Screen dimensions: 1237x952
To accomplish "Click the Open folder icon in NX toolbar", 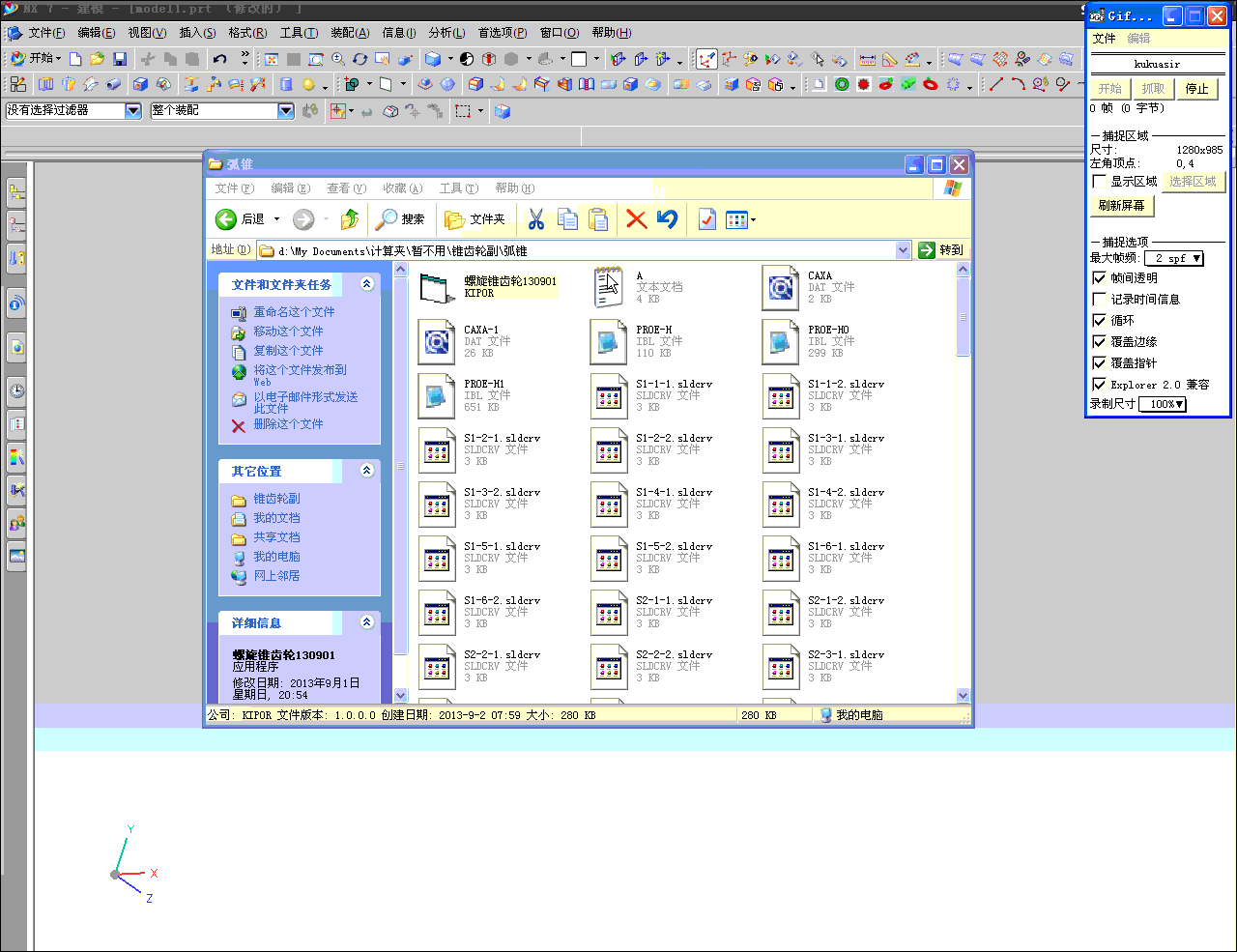I will pos(97,59).
